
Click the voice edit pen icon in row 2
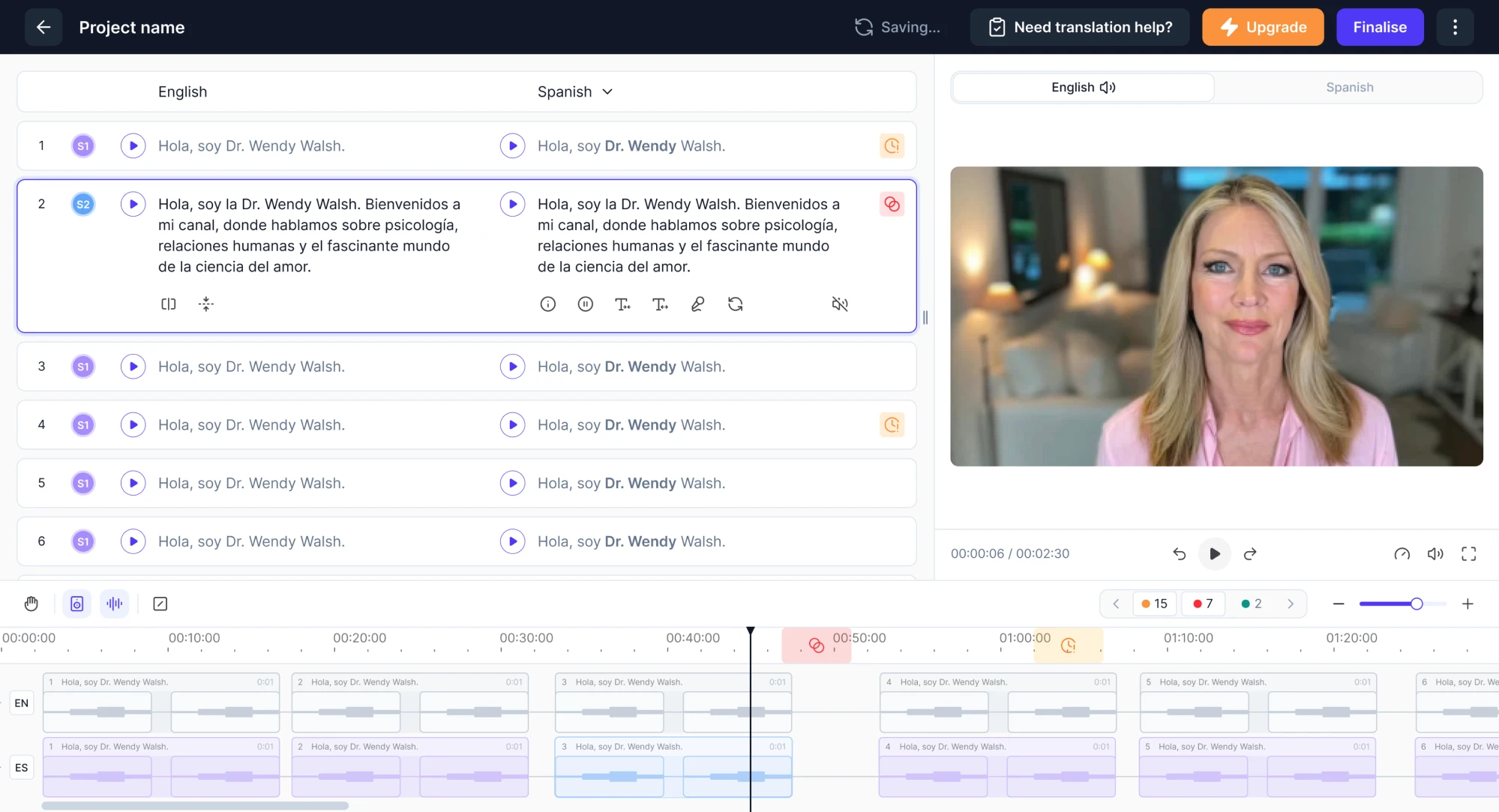(698, 304)
